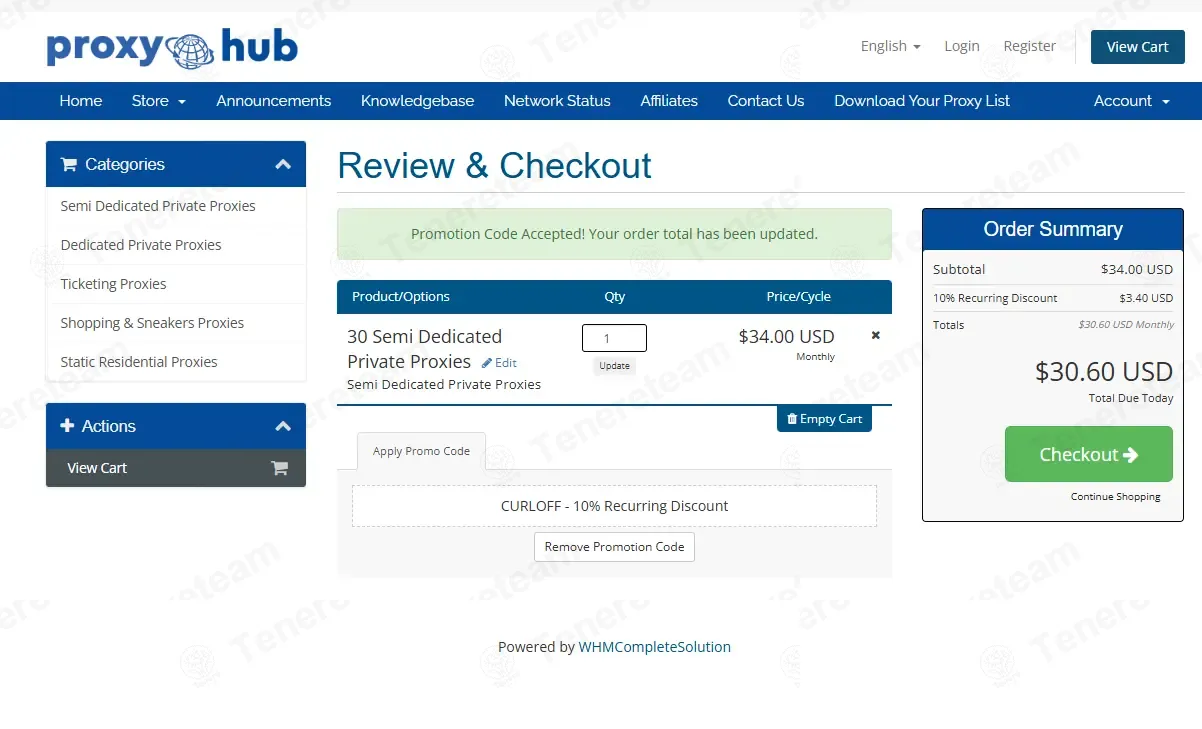Click the green Checkout button
The height and width of the screenshot is (729, 1202).
pyautogui.click(x=1088, y=454)
